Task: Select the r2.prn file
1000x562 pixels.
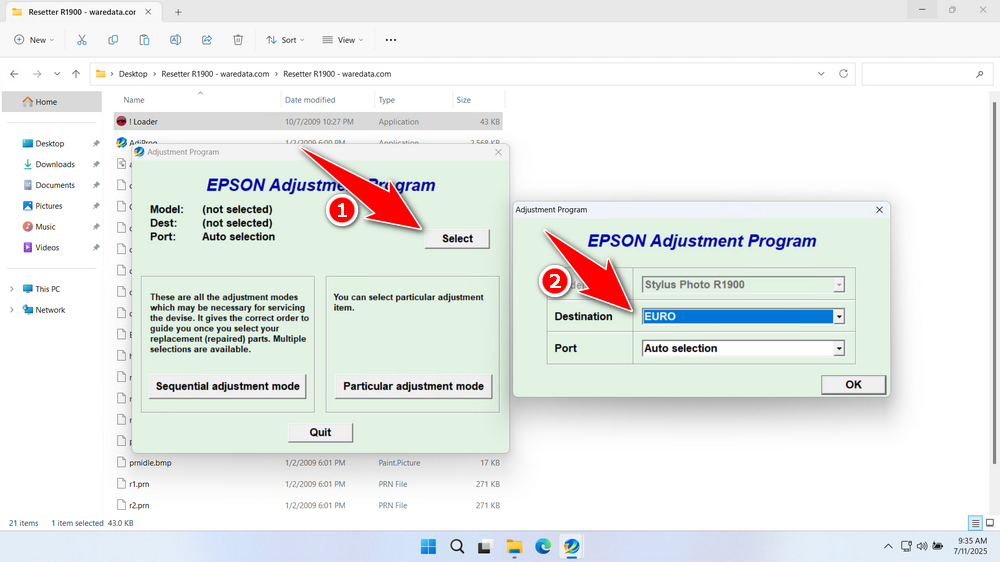Action: [x=309, y=505]
